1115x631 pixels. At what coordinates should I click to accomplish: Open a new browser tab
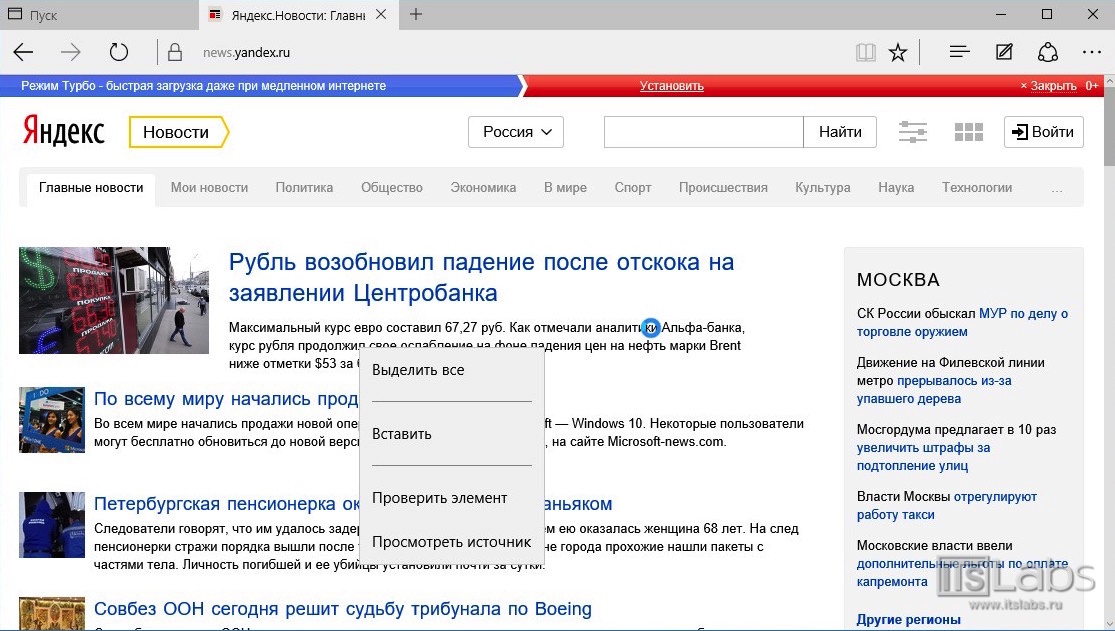pos(416,14)
